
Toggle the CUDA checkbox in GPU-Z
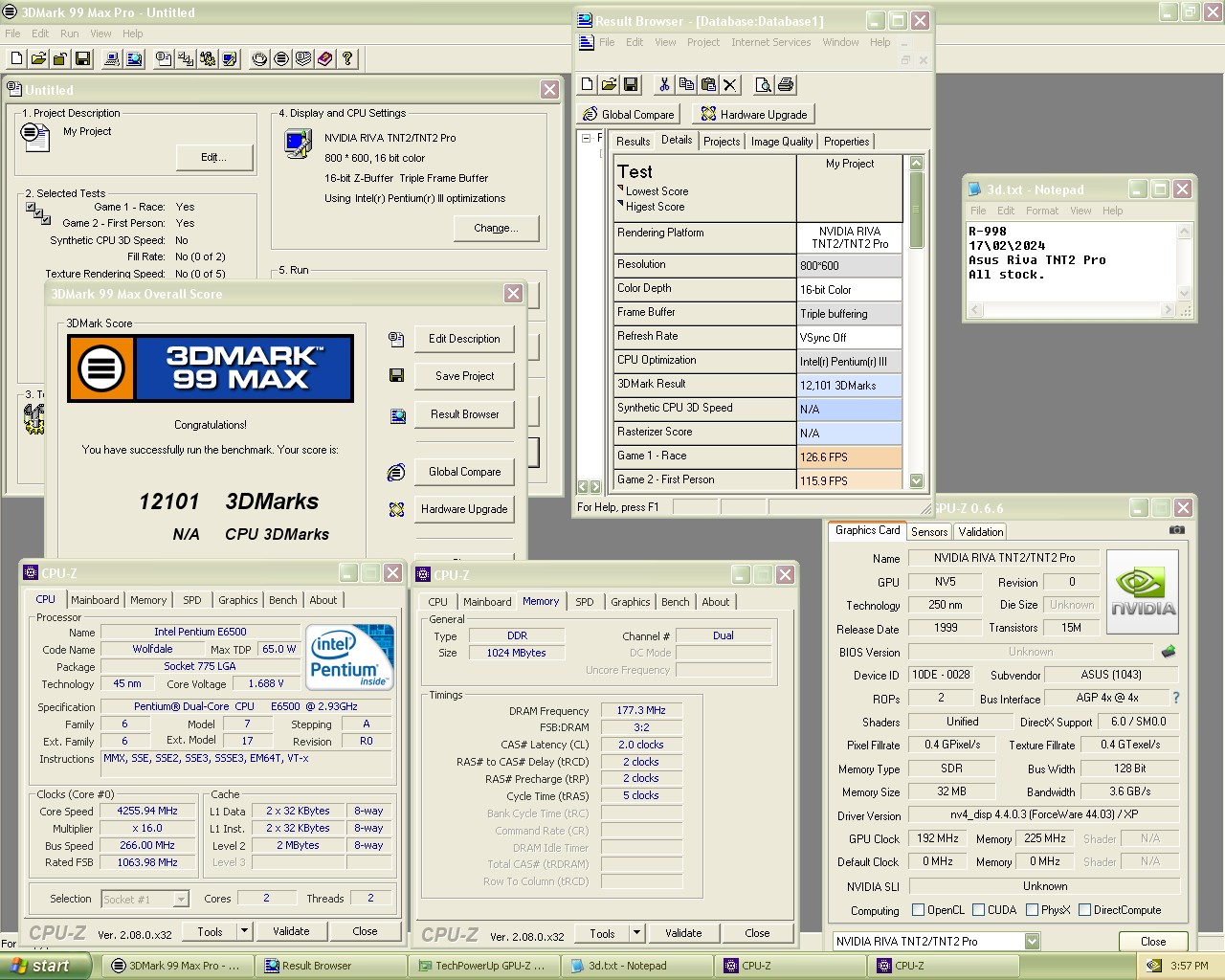[x=978, y=910]
